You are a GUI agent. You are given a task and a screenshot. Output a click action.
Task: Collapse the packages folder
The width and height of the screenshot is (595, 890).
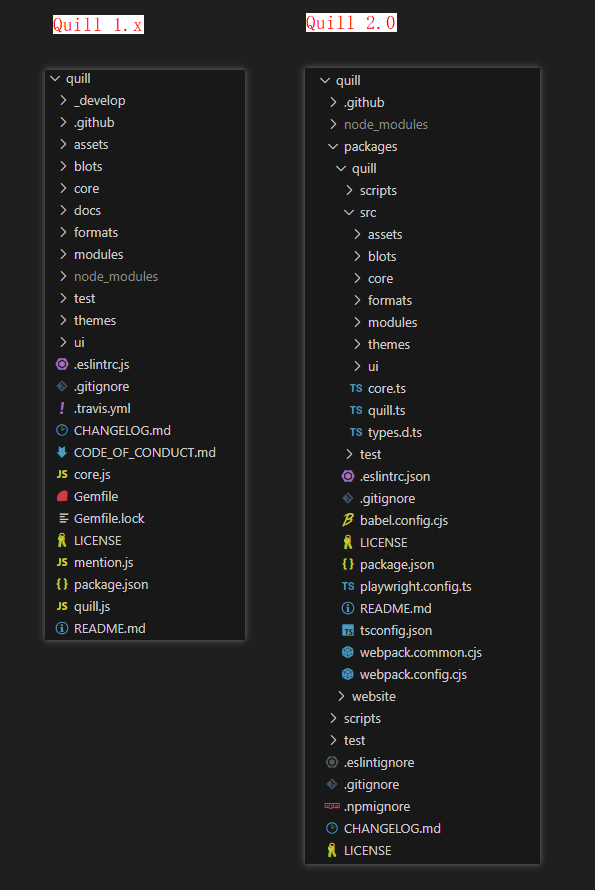pyautogui.click(x=333, y=146)
